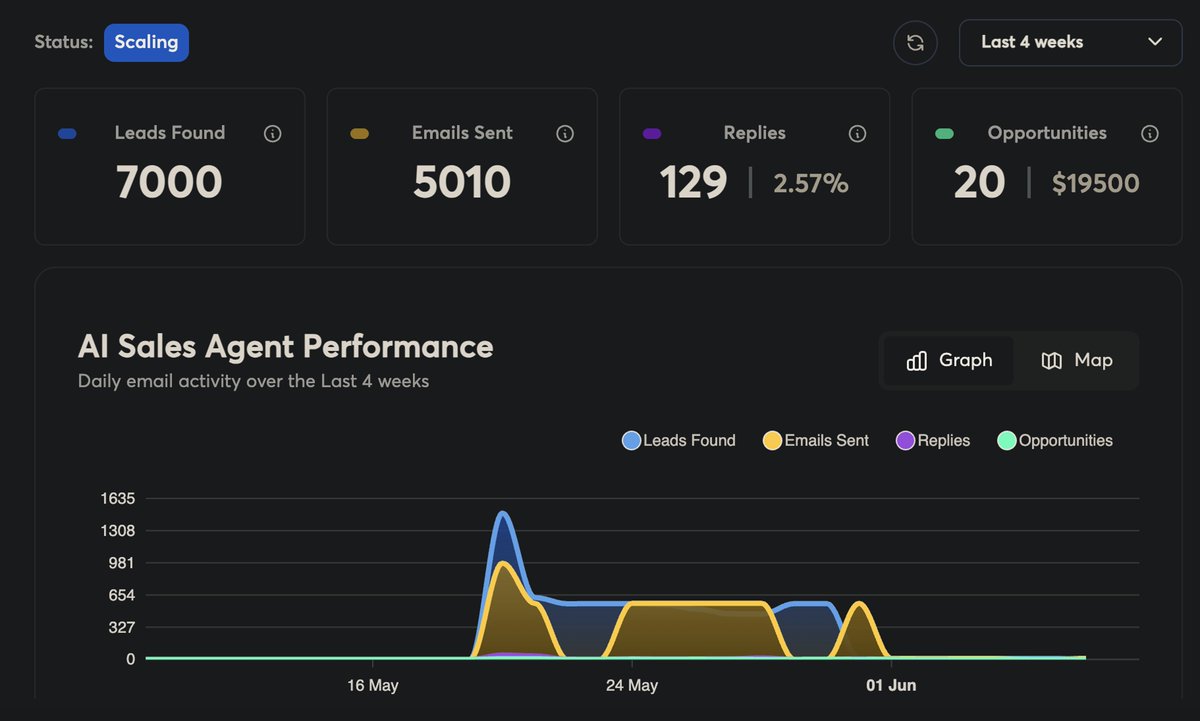This screenshot has height=721, width=1200.
Task: Click the Scaling status badge
Action: (146, 43)
